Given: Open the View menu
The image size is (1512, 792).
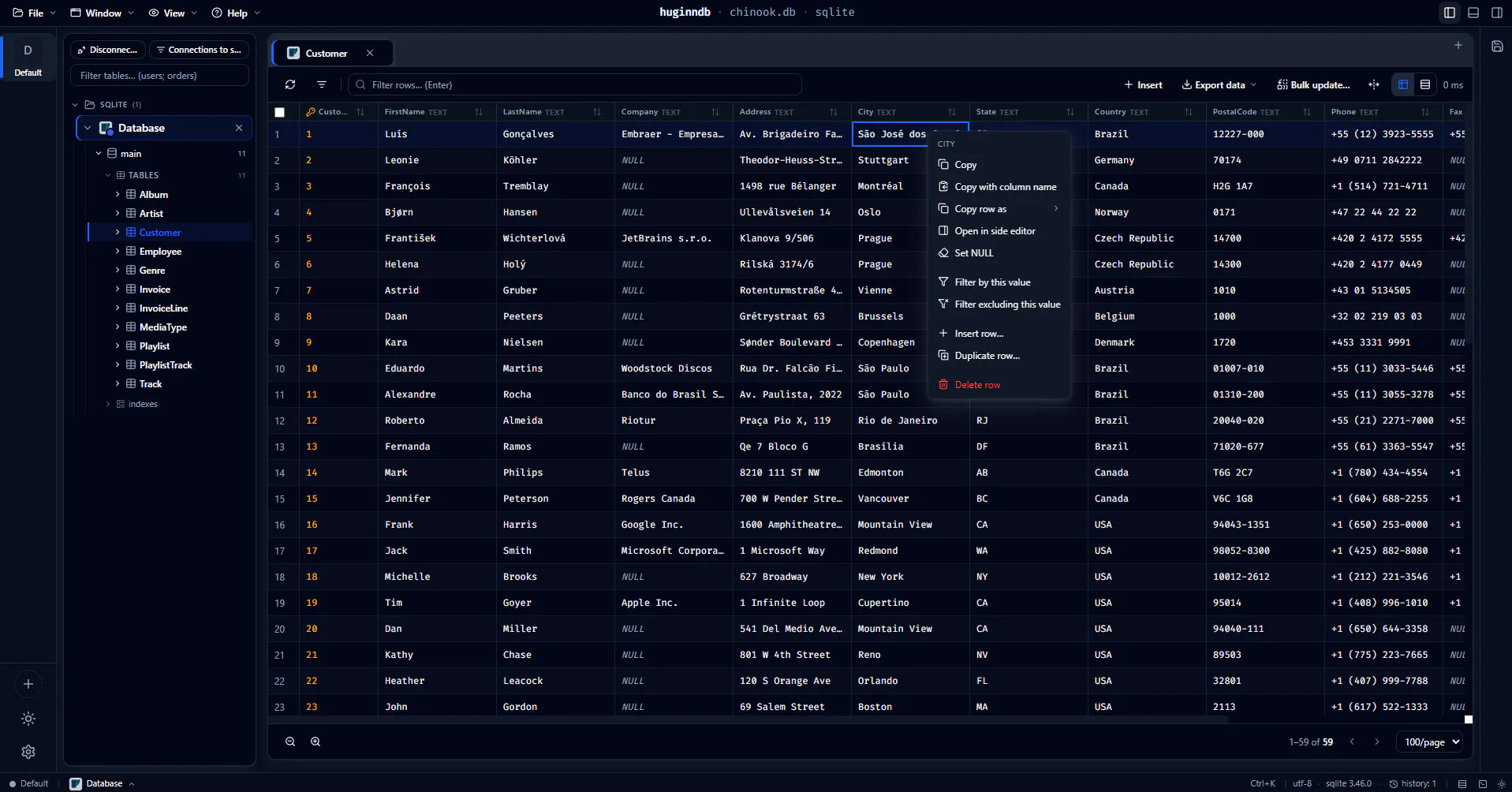Looking at the screenshot, I should [x=172, y=13].
